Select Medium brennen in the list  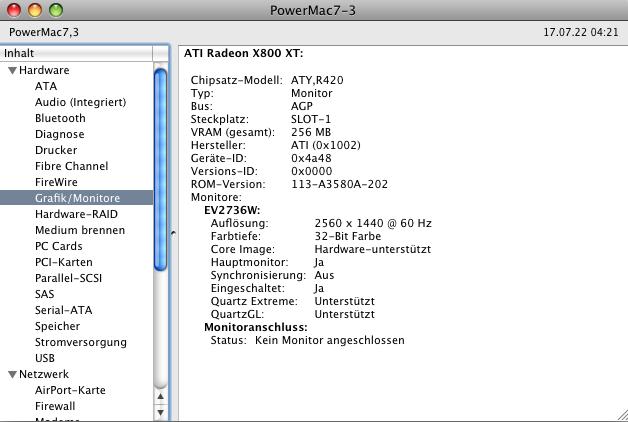(80, 230)
